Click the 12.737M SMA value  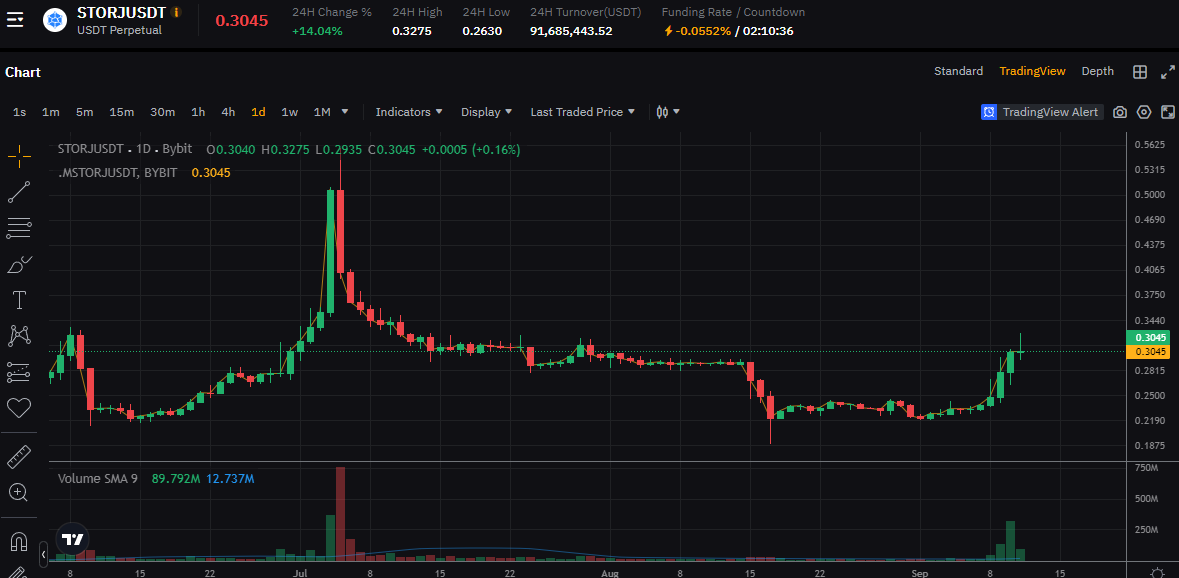[x=230, y=478]
